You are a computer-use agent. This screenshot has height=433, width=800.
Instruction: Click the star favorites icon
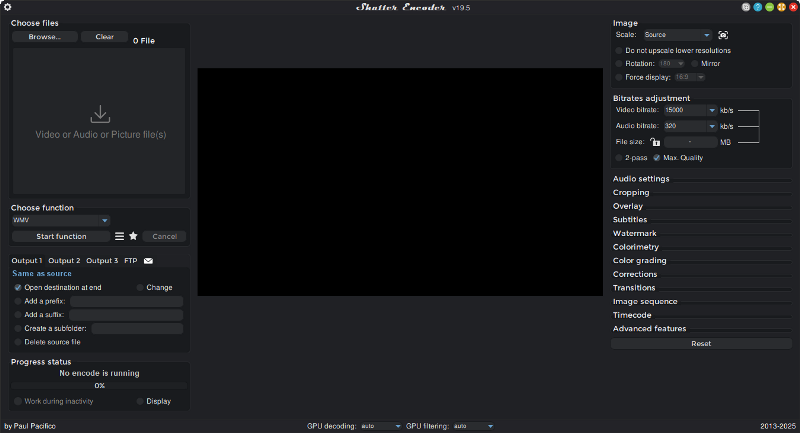point(133,237)
